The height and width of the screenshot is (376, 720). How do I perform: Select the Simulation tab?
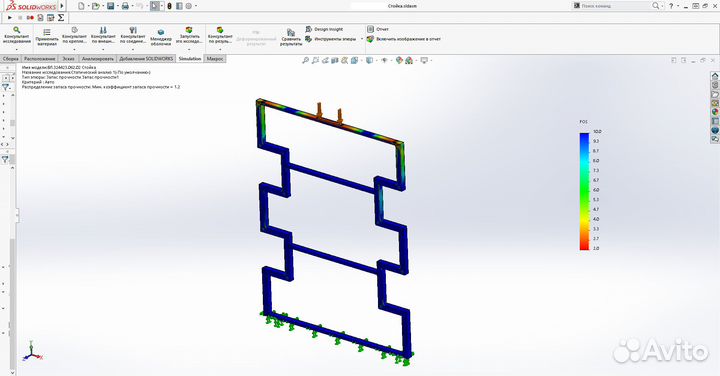190,59
